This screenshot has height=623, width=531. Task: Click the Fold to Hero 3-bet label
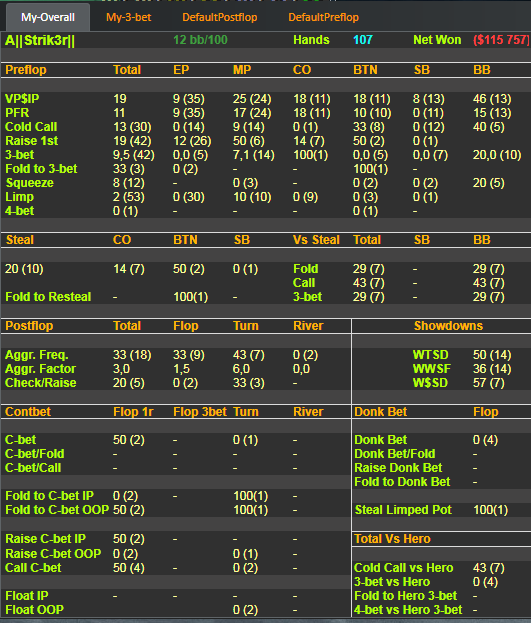click(x=405, y=596)
